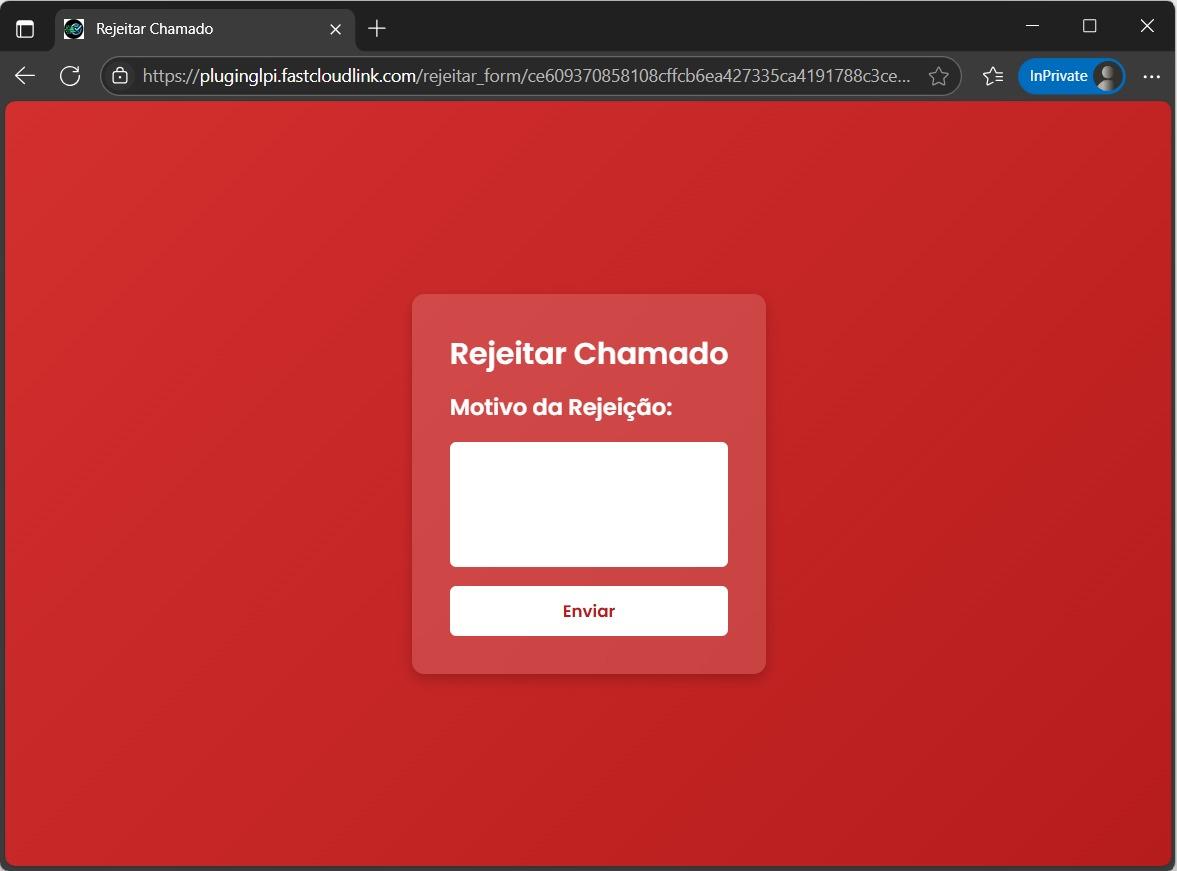Click the padlock security icon in address bar
Screen dimensions: 1177x871
[x=119, y=76]
